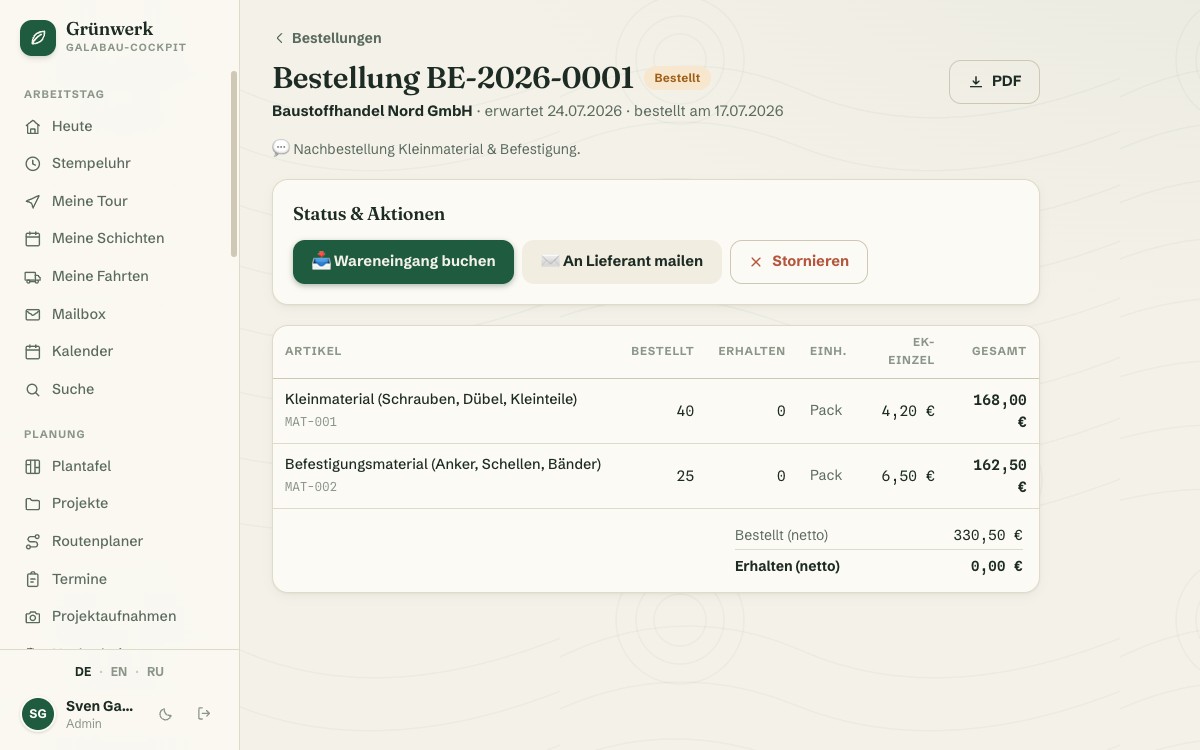1200x750 pixels.
Task: Click the Suche magnifier icon
Action: click(x=33, y=390)
